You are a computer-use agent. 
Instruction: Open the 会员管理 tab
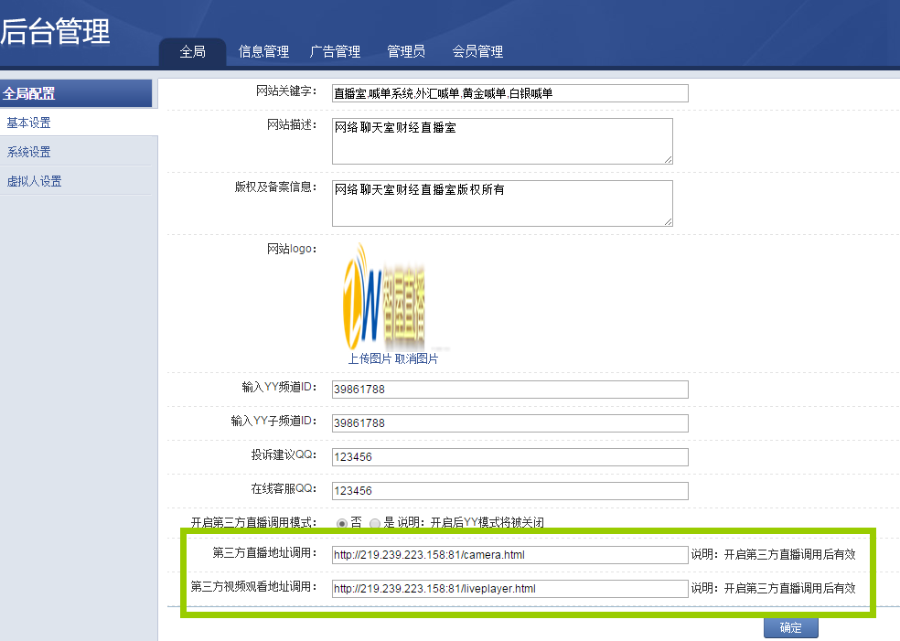point(478,52)
